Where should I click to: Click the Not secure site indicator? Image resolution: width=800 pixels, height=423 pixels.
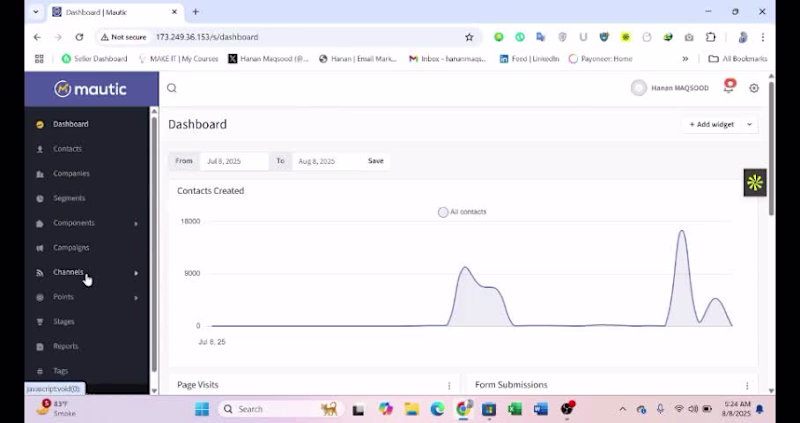(x=123, y=37)
